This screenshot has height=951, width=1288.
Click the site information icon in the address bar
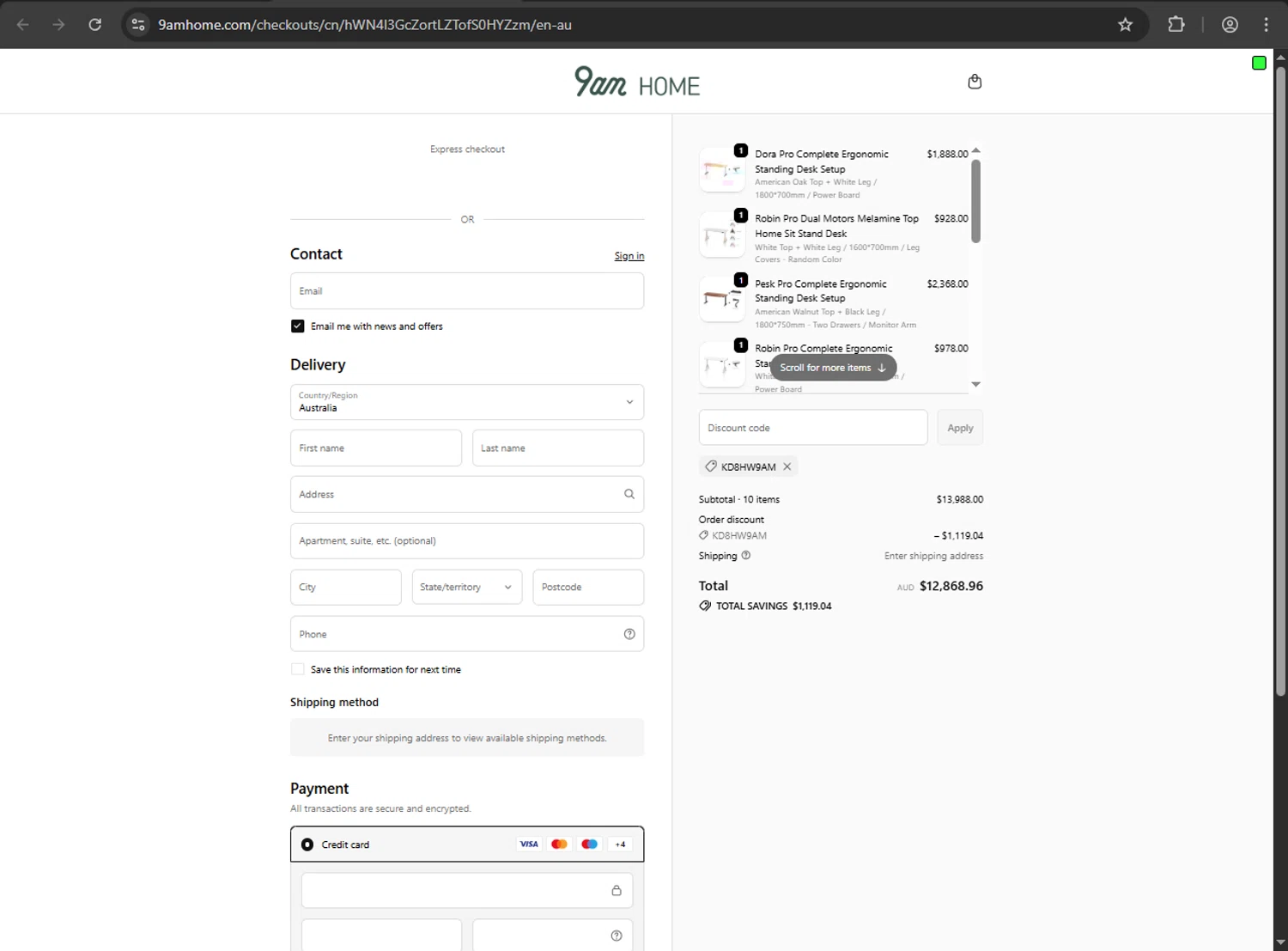coord(138,24)
